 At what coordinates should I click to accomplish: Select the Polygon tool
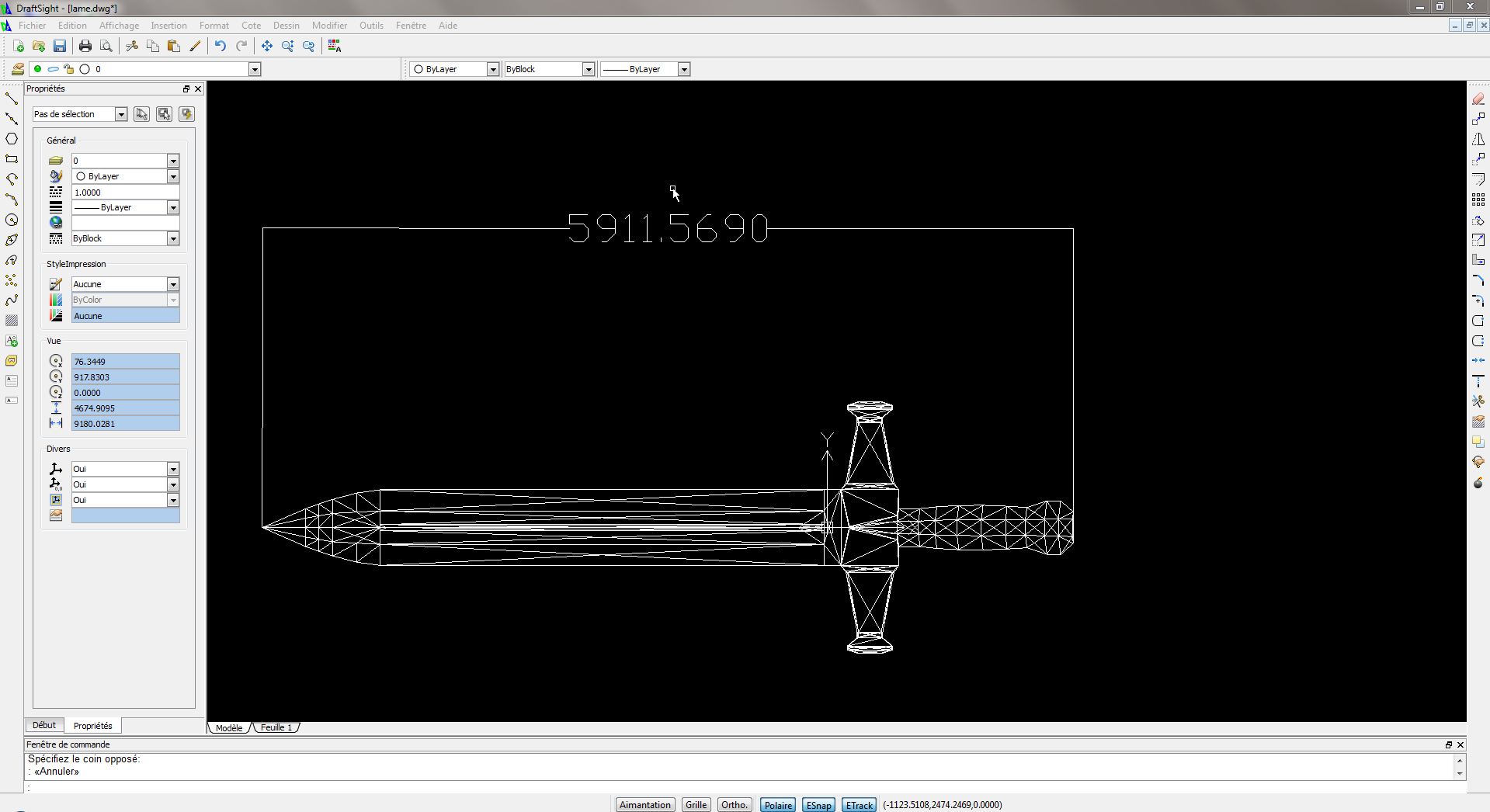pos(12,139)
